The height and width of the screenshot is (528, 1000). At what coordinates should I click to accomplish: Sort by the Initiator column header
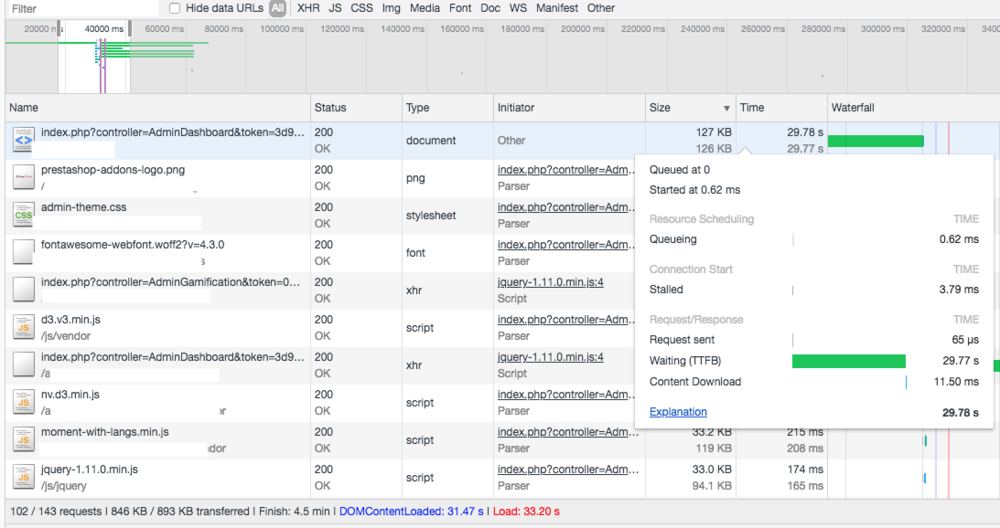pyautogui.click(x=569, y=108)
